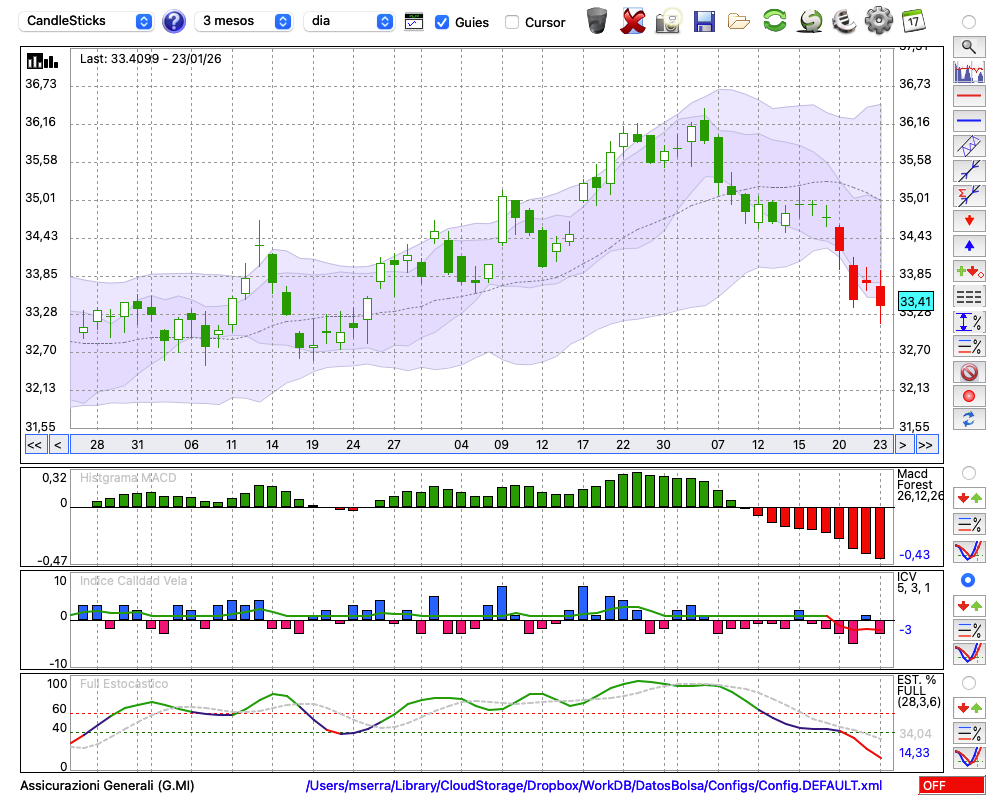Open the CandleSticks chart type dropdown

pyautogui.click(x=89, y=21)
